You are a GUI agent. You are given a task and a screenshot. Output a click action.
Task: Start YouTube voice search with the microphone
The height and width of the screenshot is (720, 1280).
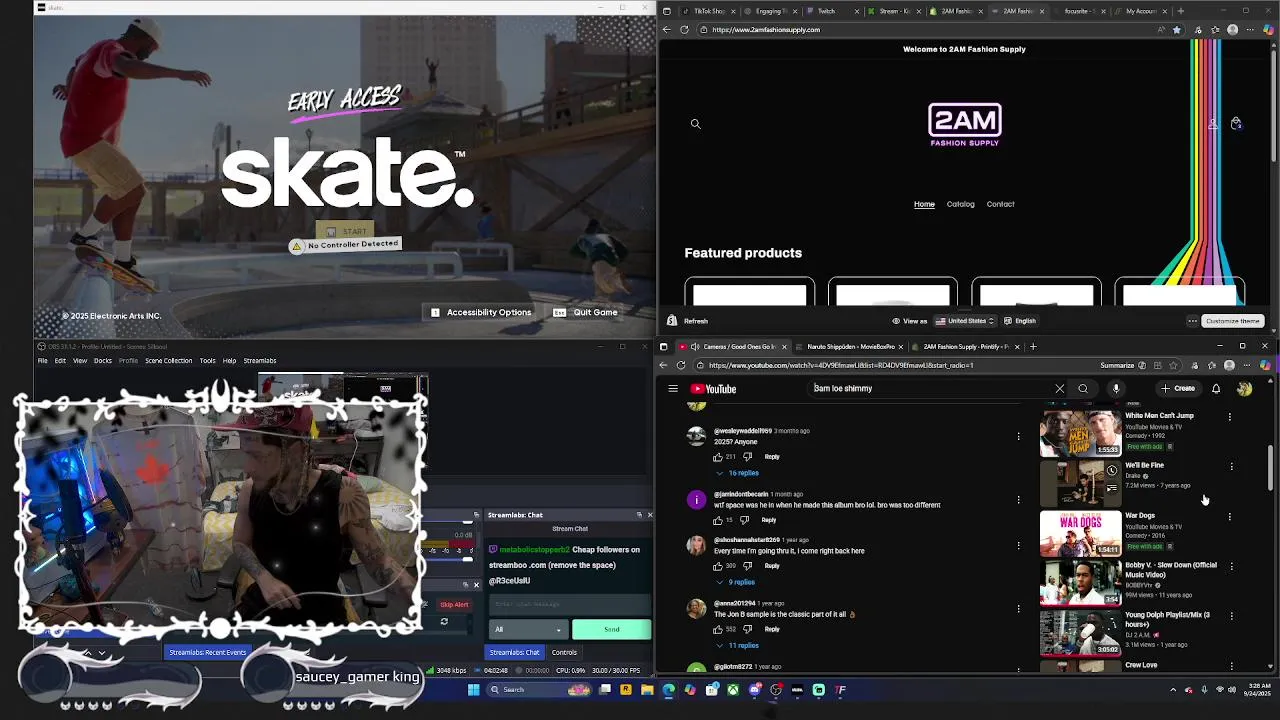click(x=1116, y=389)
